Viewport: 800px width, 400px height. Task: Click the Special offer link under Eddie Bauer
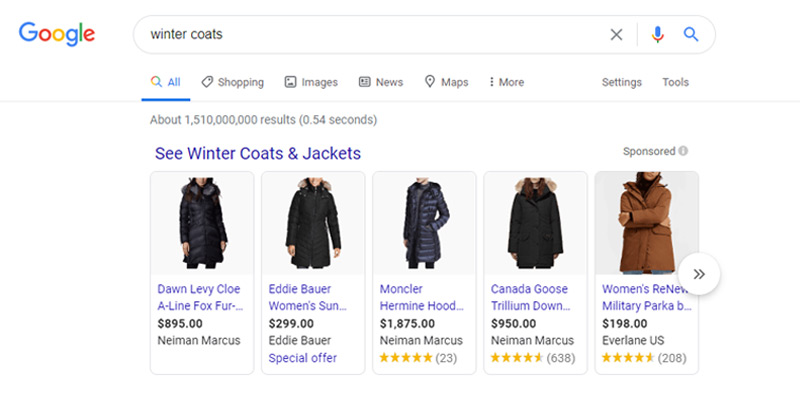click(x=303, y=358)
